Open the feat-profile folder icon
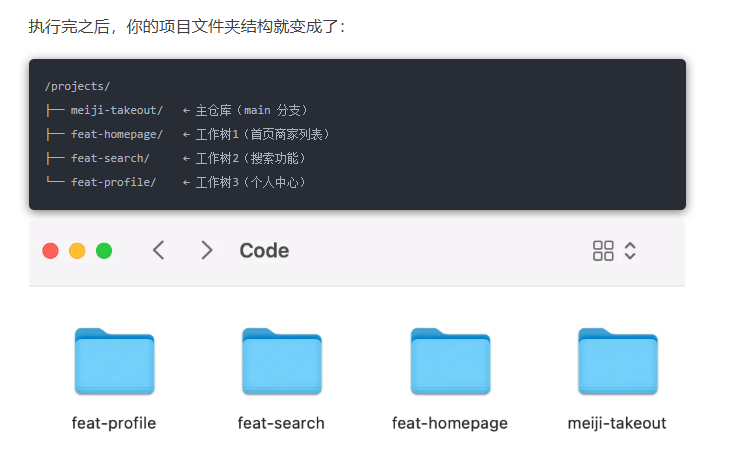The height and width of the screenshot is (473, 746). [115, 361]
